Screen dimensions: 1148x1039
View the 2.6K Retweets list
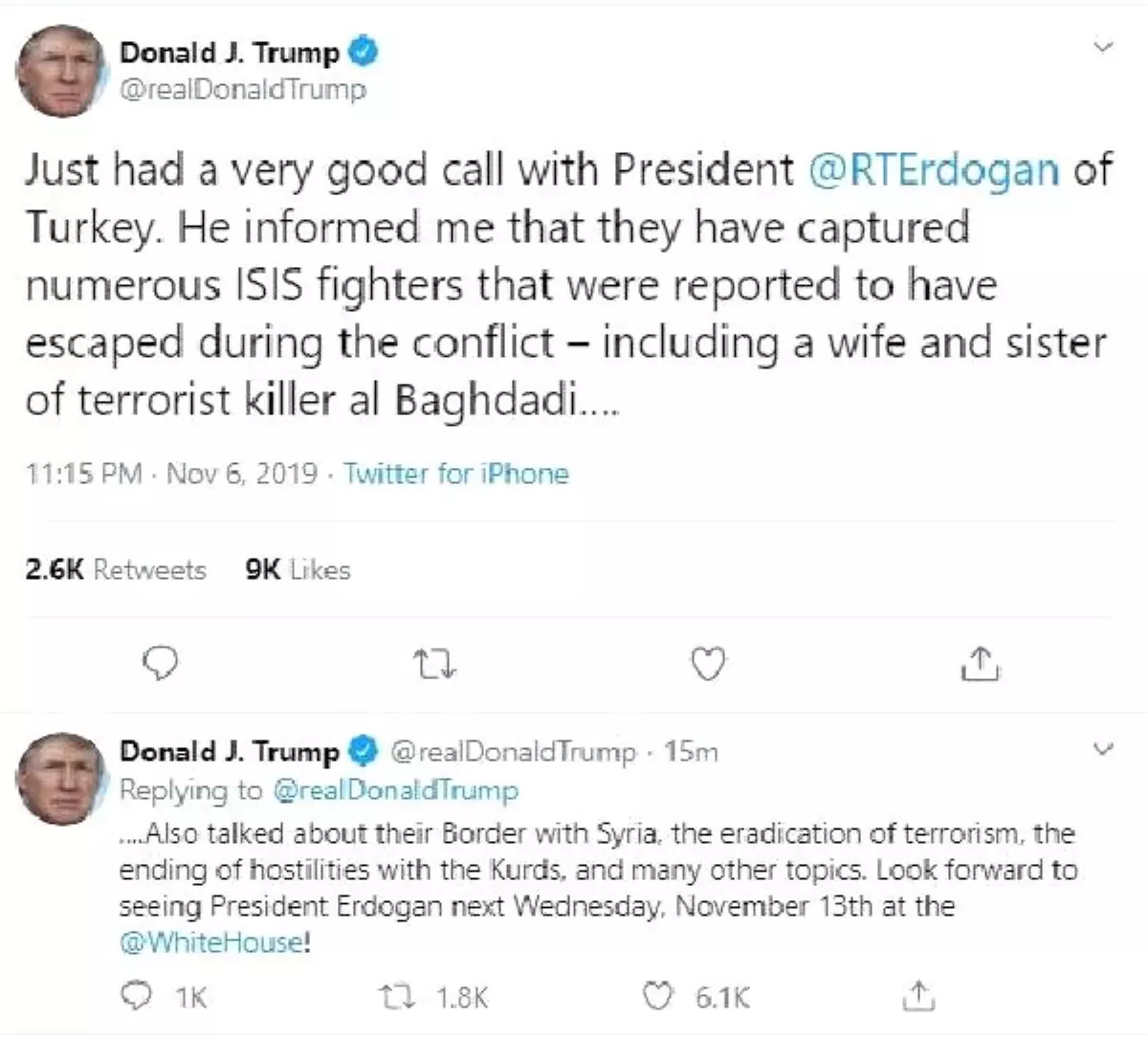(116, 570)
